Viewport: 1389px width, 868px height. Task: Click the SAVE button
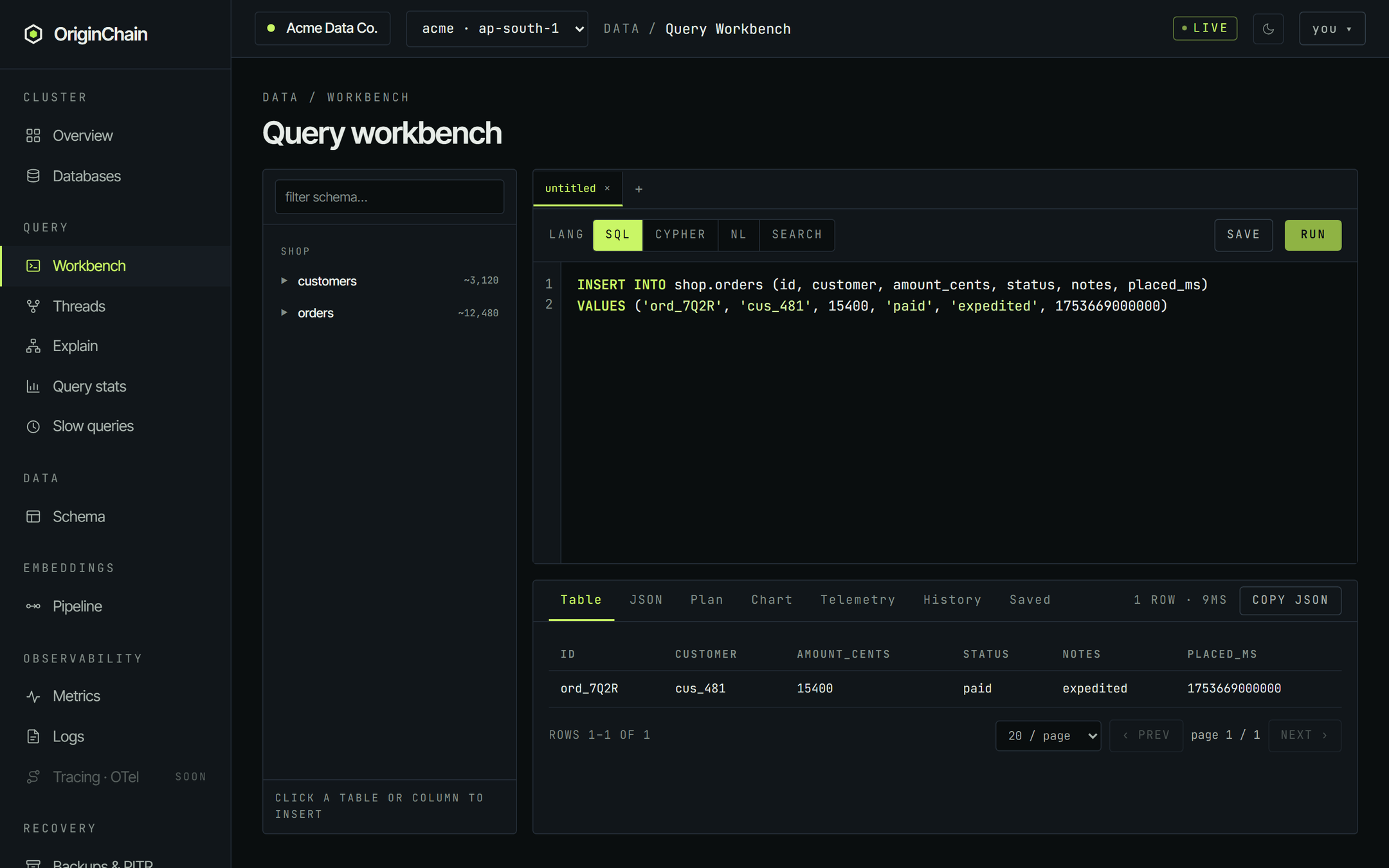(x=1244, y=235)
